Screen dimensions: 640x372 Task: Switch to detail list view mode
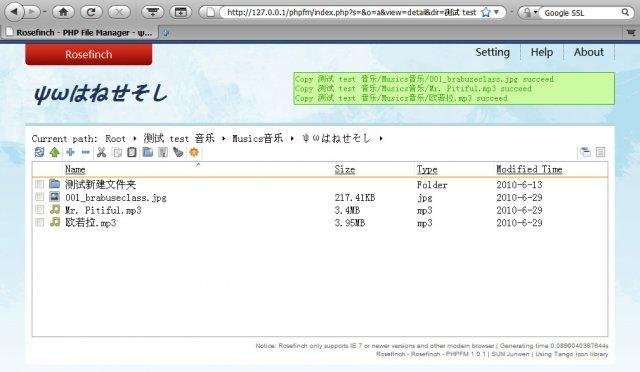(600, 152)
